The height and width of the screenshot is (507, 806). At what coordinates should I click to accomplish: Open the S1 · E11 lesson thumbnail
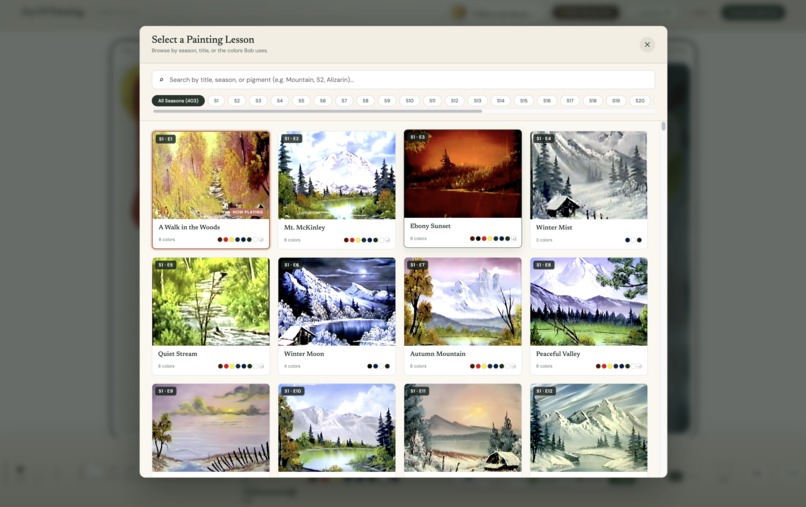point(463,428)
